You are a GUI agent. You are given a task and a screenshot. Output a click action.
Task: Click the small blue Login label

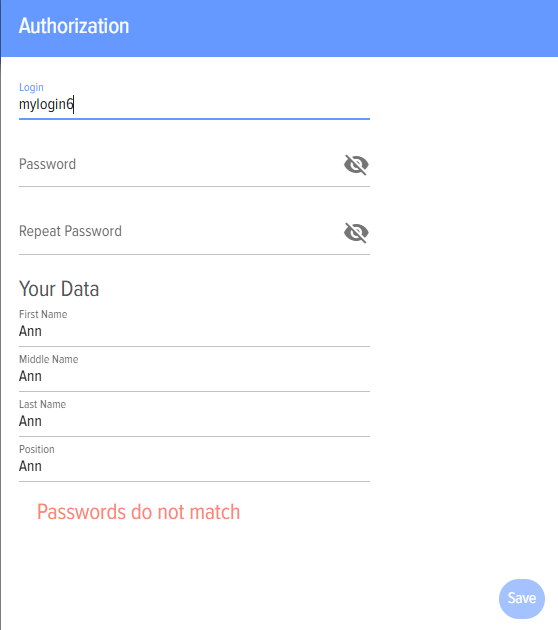coord(31,87)
